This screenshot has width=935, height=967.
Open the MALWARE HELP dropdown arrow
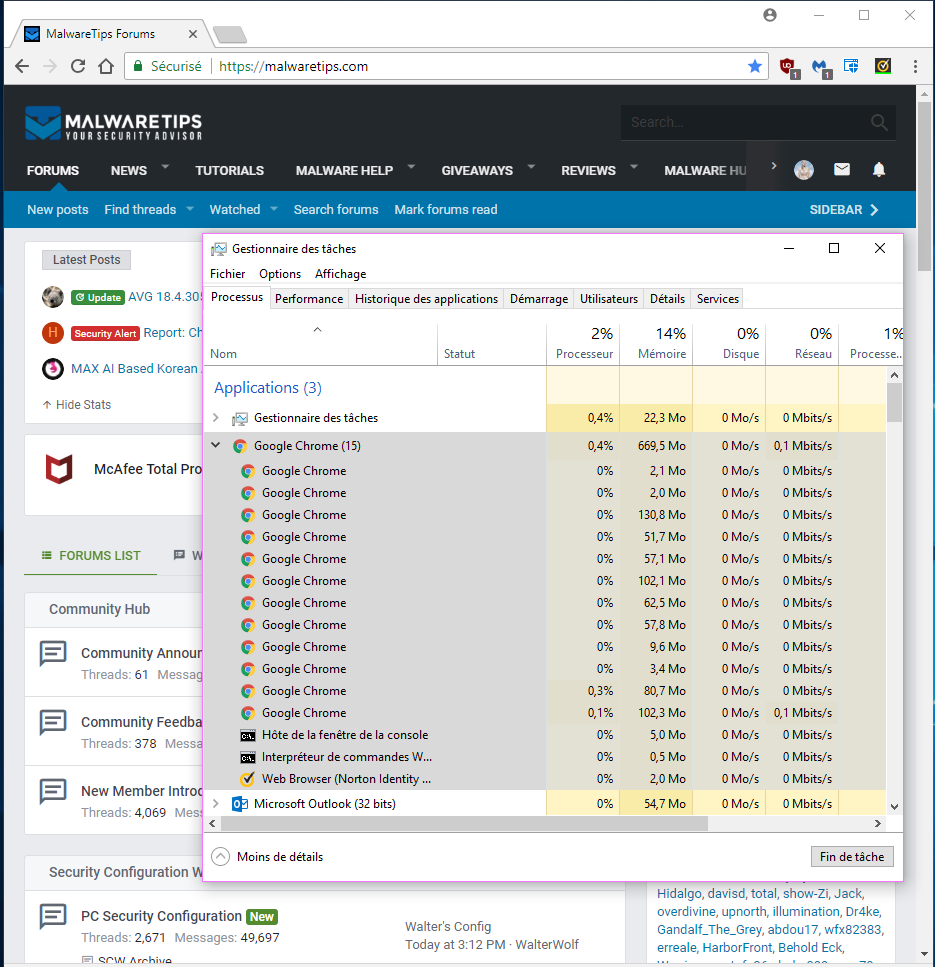click(411, 167)
